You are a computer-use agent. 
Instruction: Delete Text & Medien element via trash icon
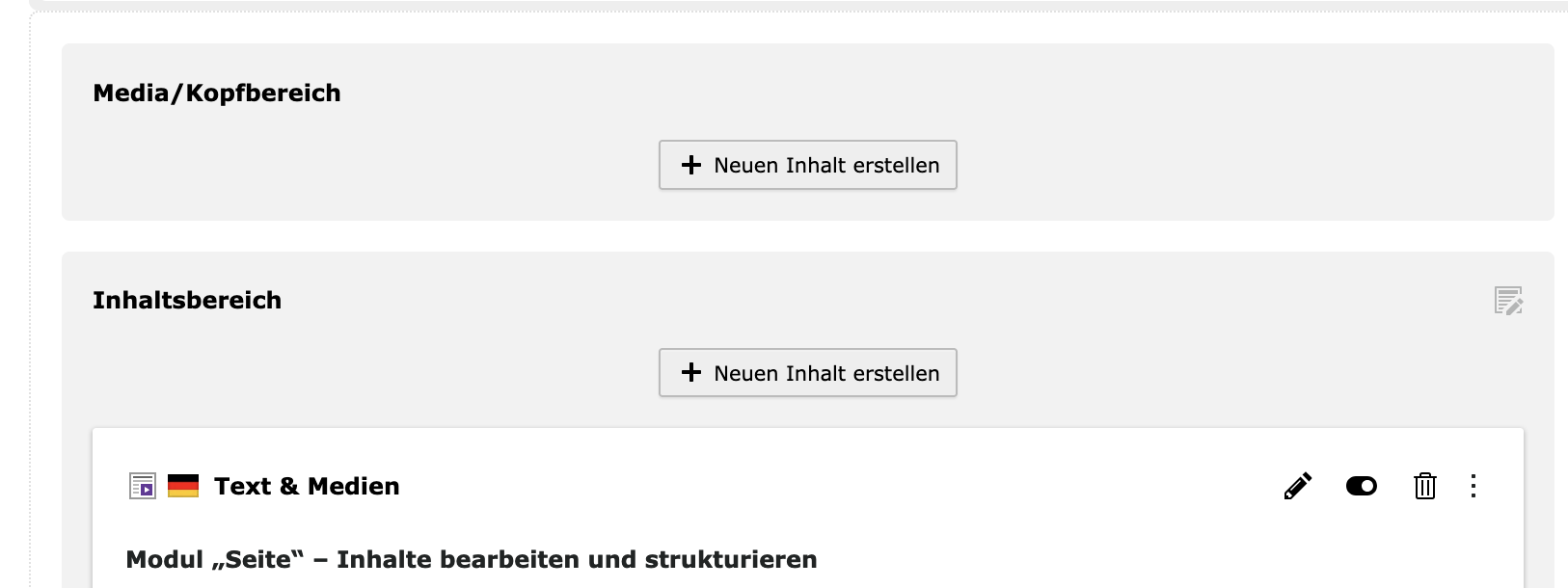1424,486
